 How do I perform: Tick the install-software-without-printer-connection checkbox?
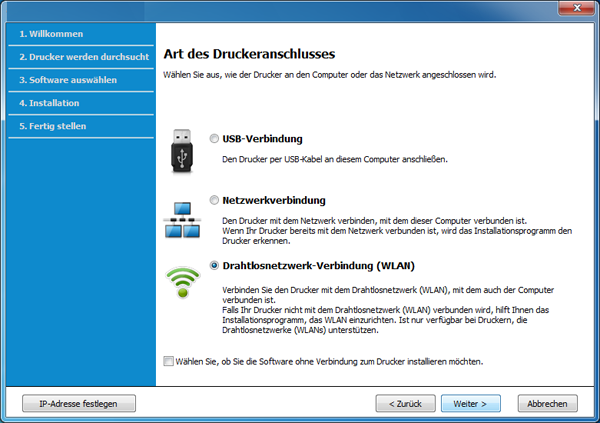coord(168,361)
